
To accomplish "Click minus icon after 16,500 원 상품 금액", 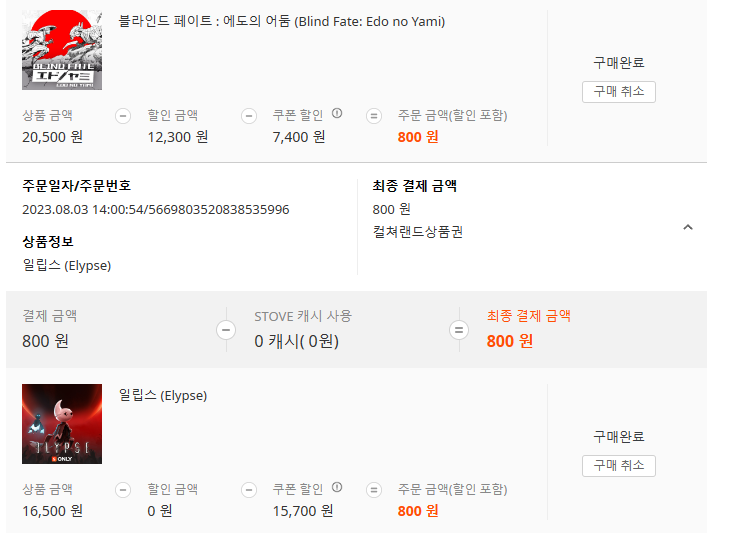I will (123, 490).
